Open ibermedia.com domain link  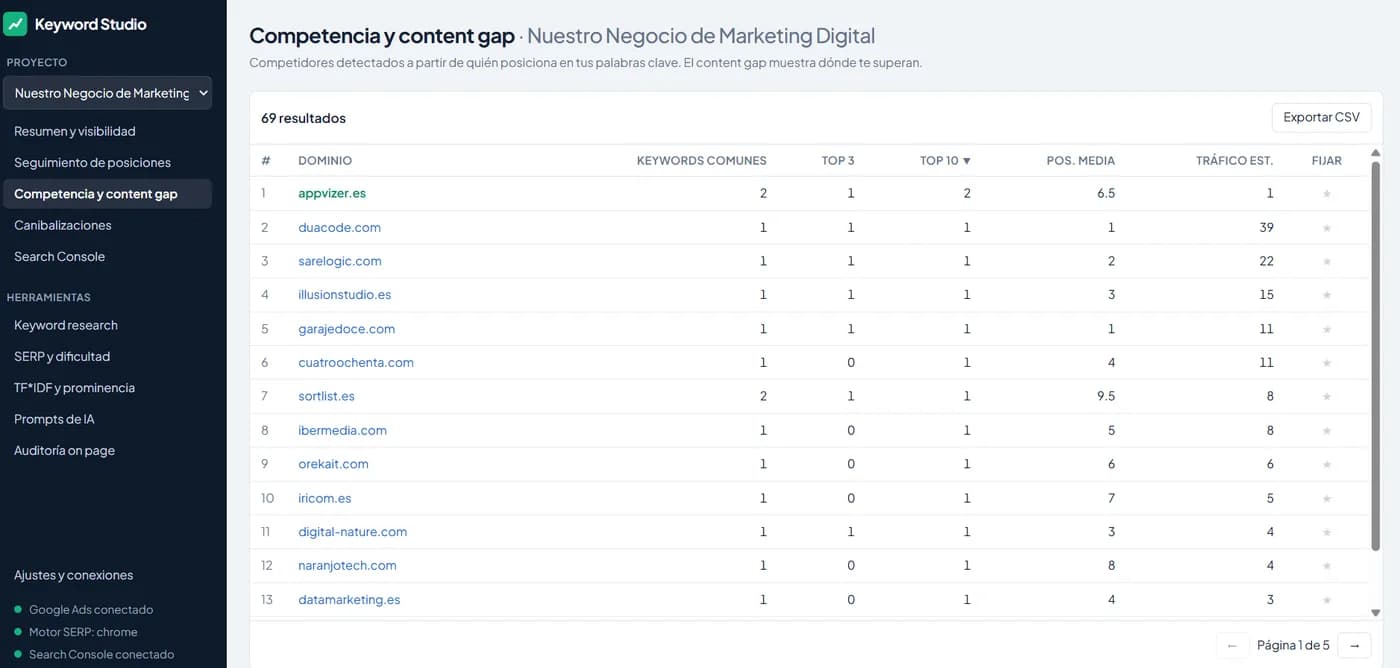(x=342, y=431)
